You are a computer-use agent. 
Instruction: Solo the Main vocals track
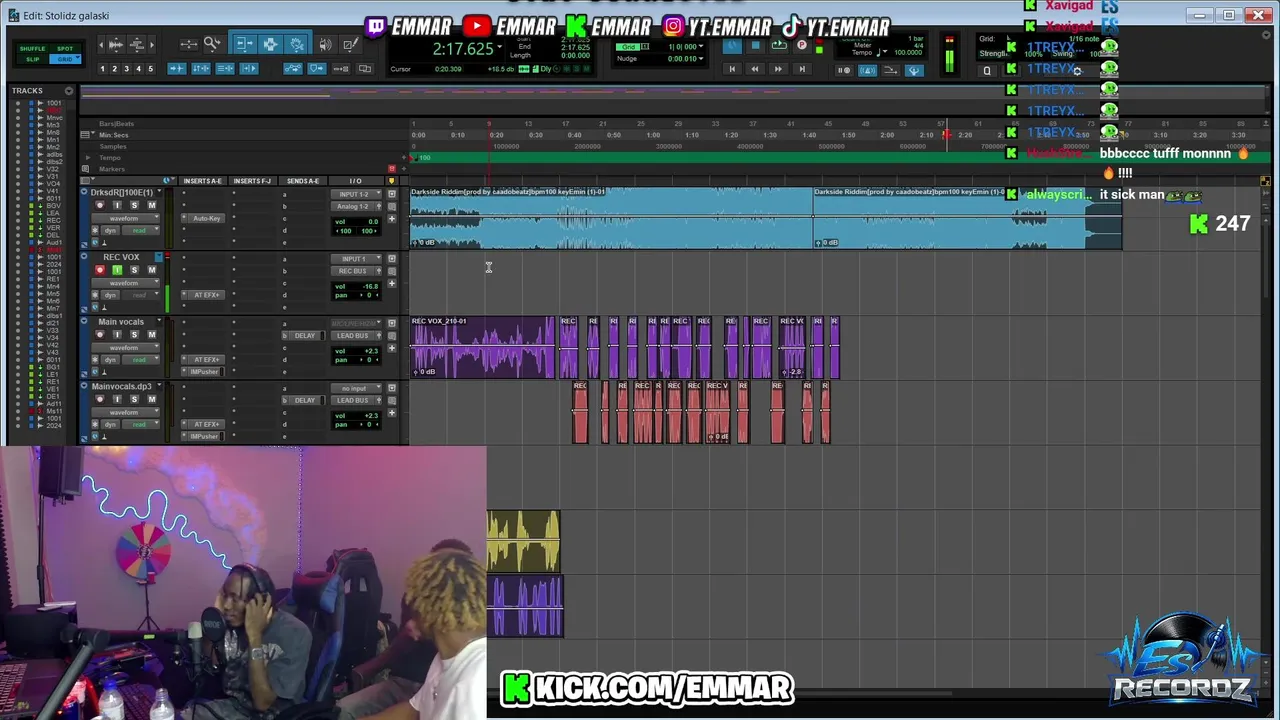pyautogui.click(x=134, y=335)
